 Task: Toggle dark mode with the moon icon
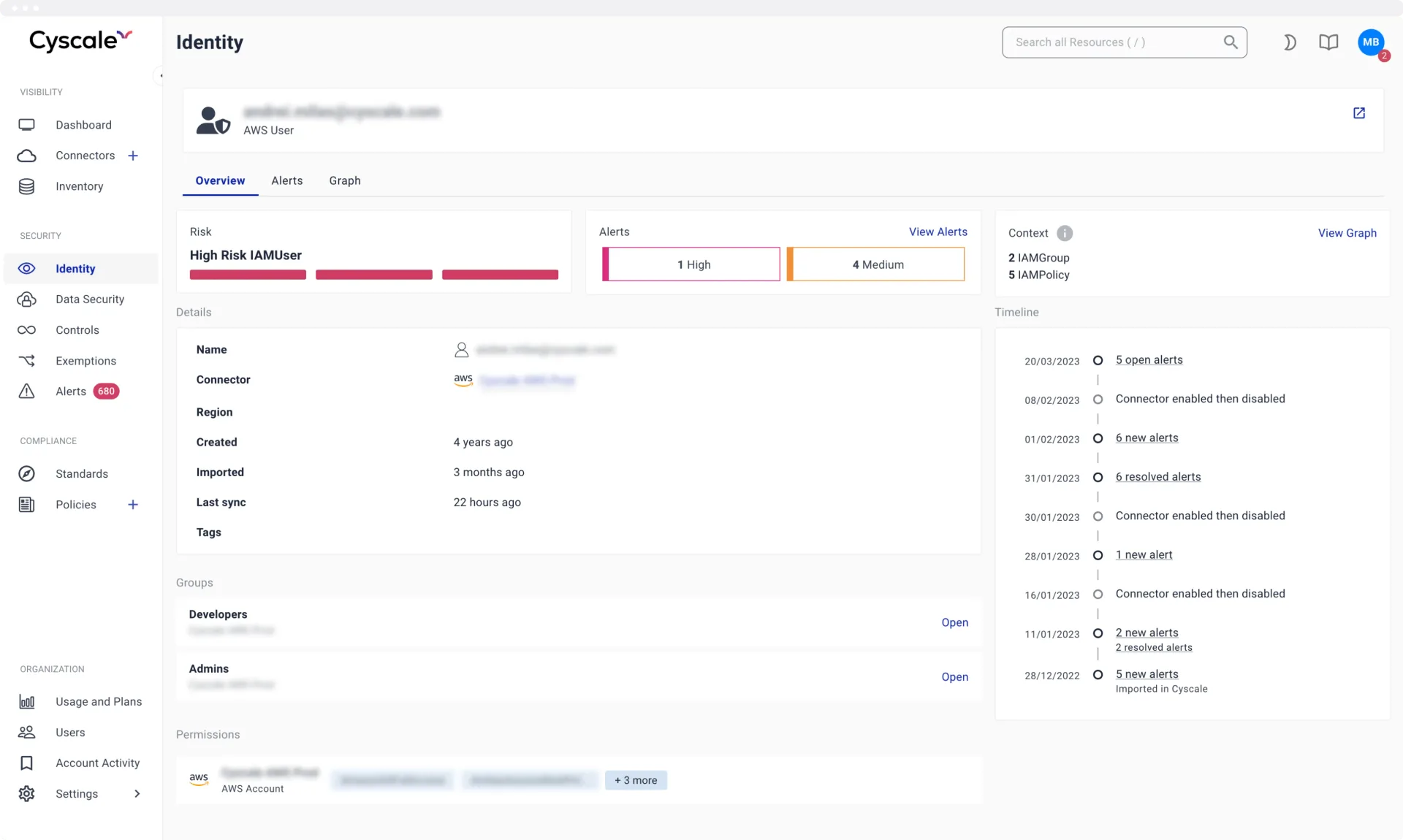point(1289,42)
